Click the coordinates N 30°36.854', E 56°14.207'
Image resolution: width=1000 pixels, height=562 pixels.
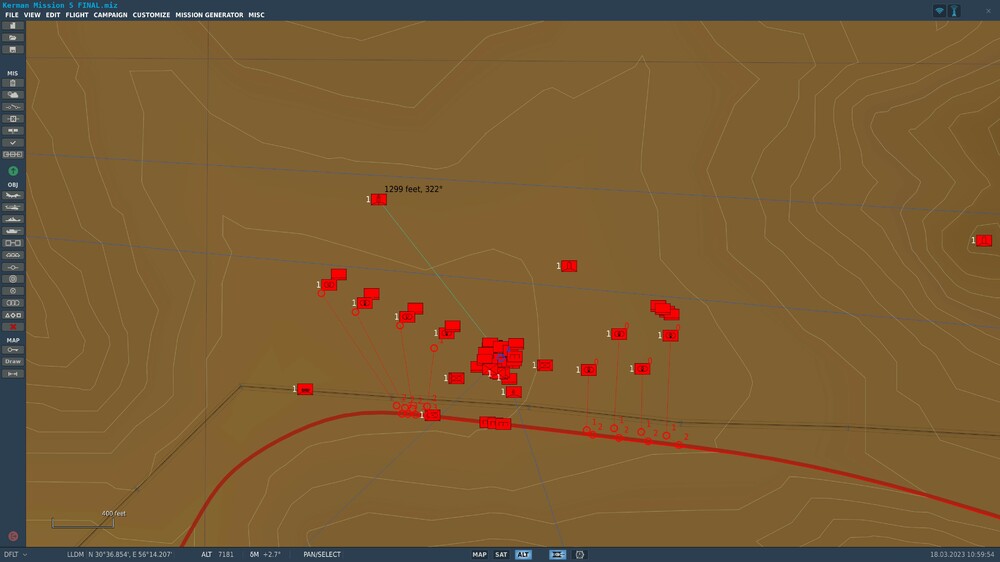[130, 555]
